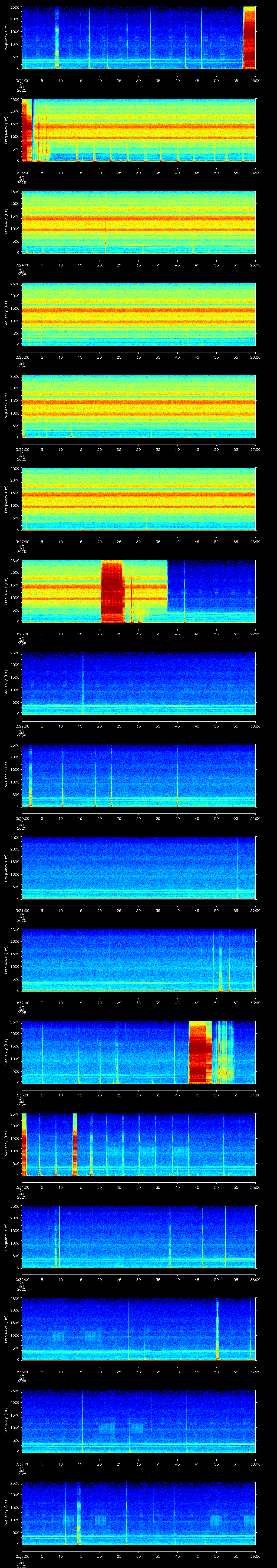Click the red burst at the end of the 0:22:00 spectrogram
Screen dimensions: 277x1568
[x=249, y=38]
